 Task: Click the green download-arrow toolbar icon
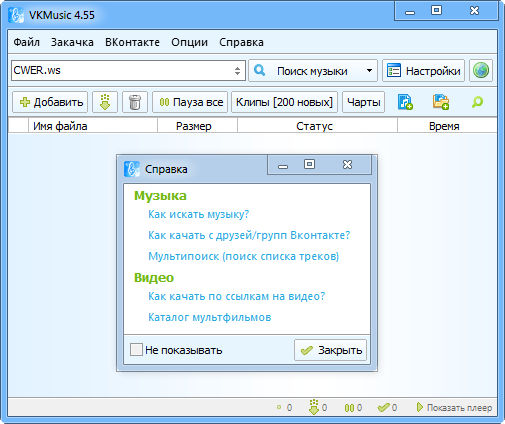[105, 102]
